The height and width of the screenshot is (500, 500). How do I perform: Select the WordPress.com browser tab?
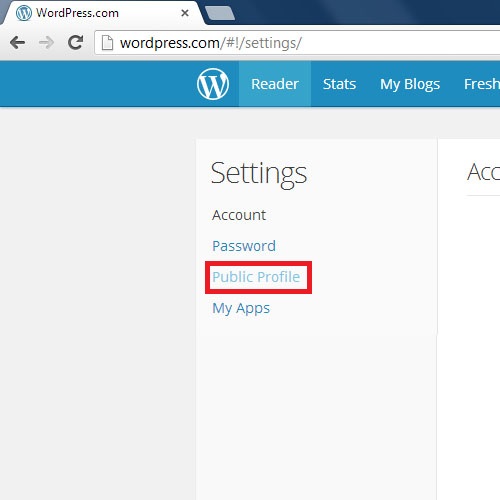pos(102,13)
